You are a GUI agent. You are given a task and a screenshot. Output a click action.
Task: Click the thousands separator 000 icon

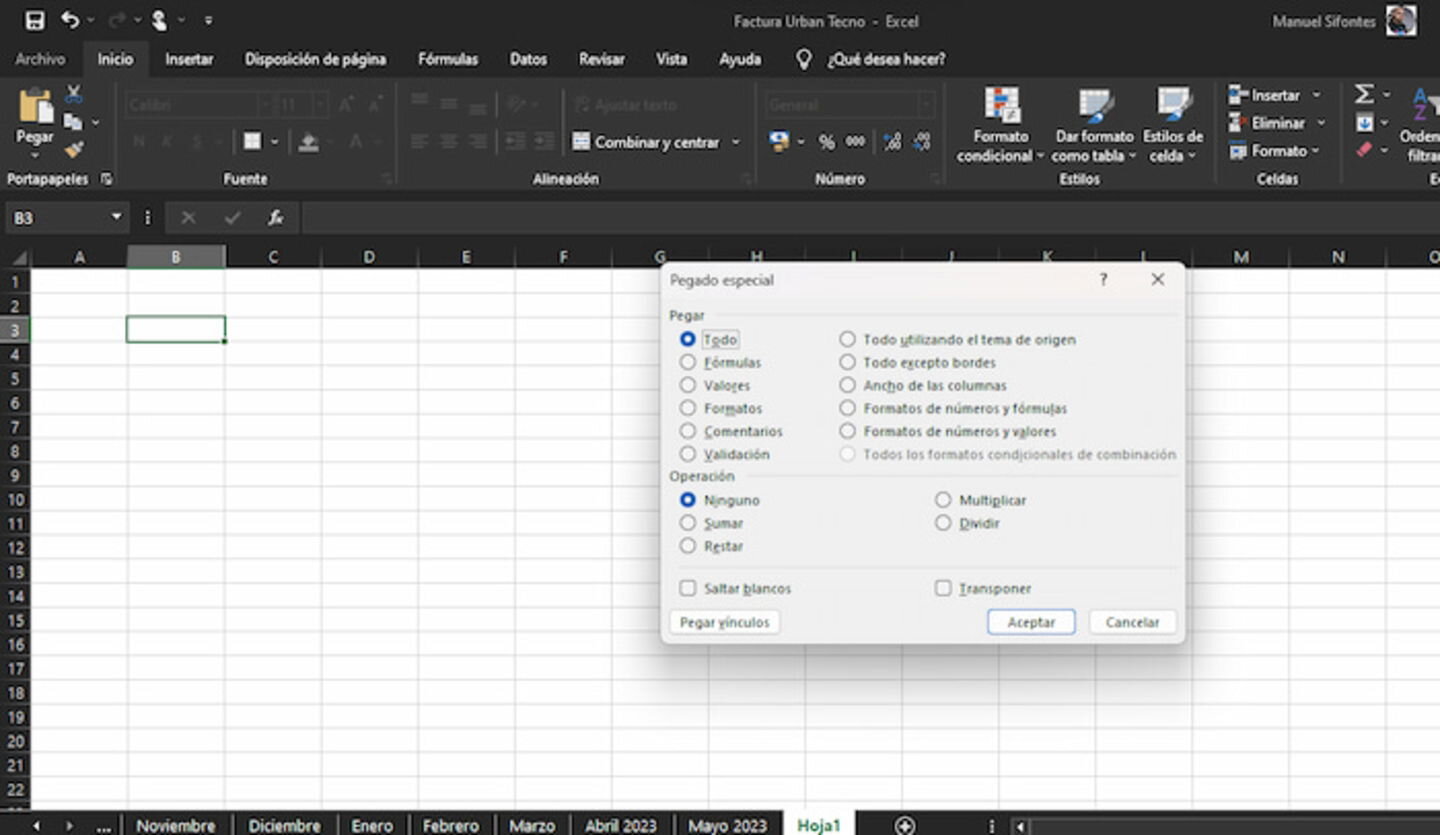855,142
